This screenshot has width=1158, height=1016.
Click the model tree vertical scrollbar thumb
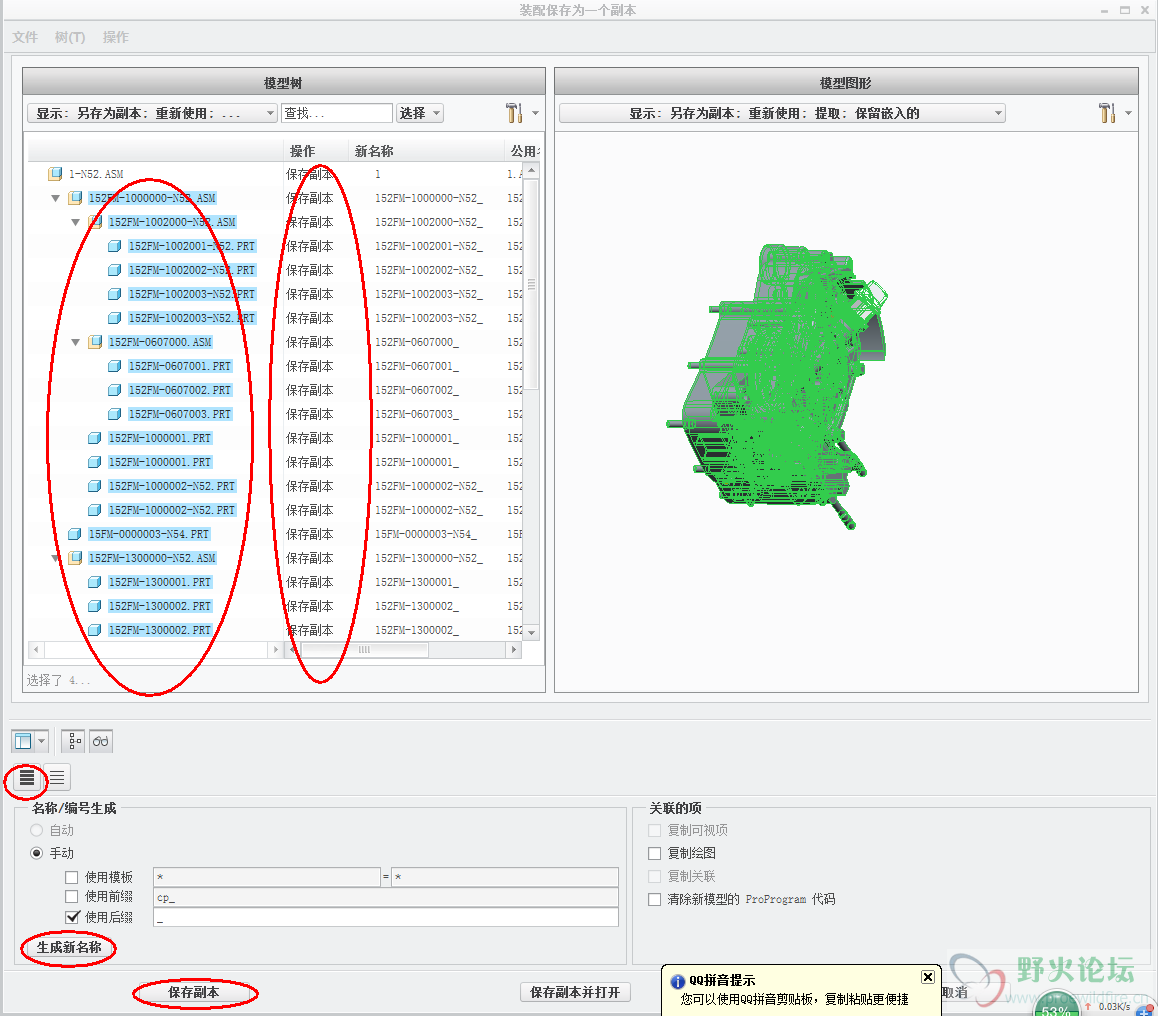click(x=532, y=284)
